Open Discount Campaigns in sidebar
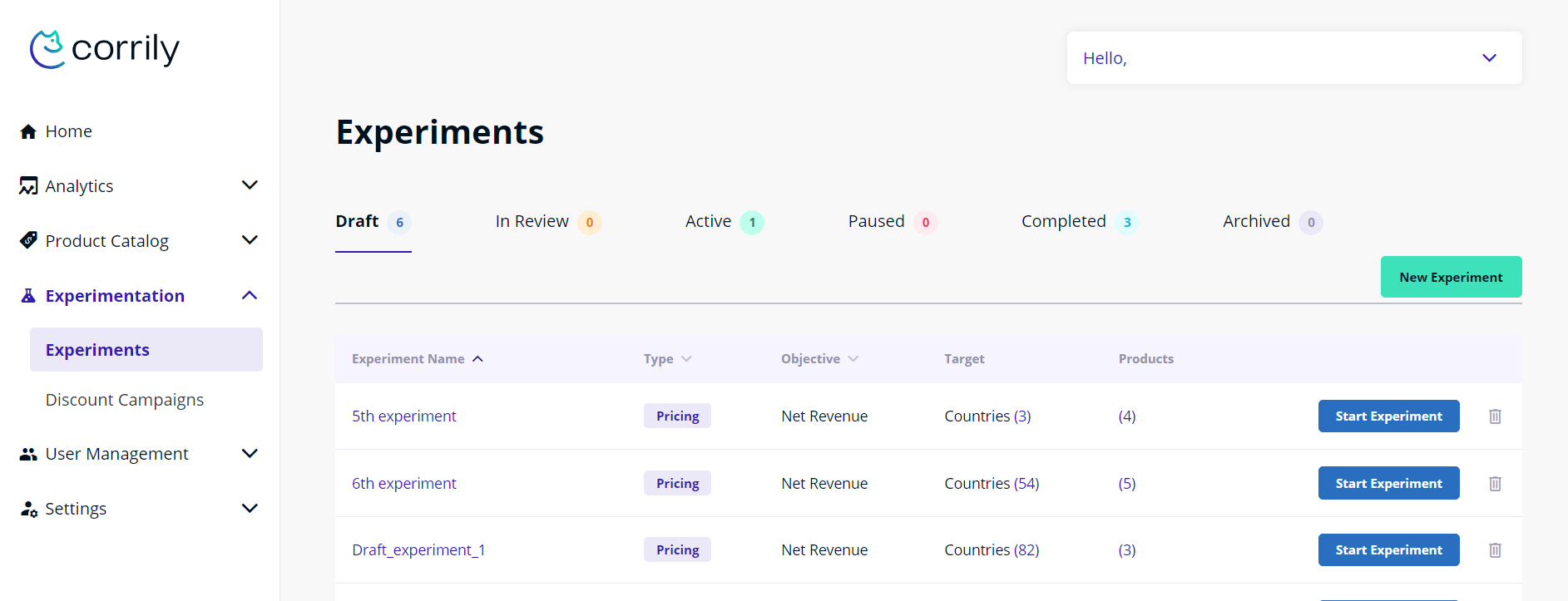 [125, 400]
